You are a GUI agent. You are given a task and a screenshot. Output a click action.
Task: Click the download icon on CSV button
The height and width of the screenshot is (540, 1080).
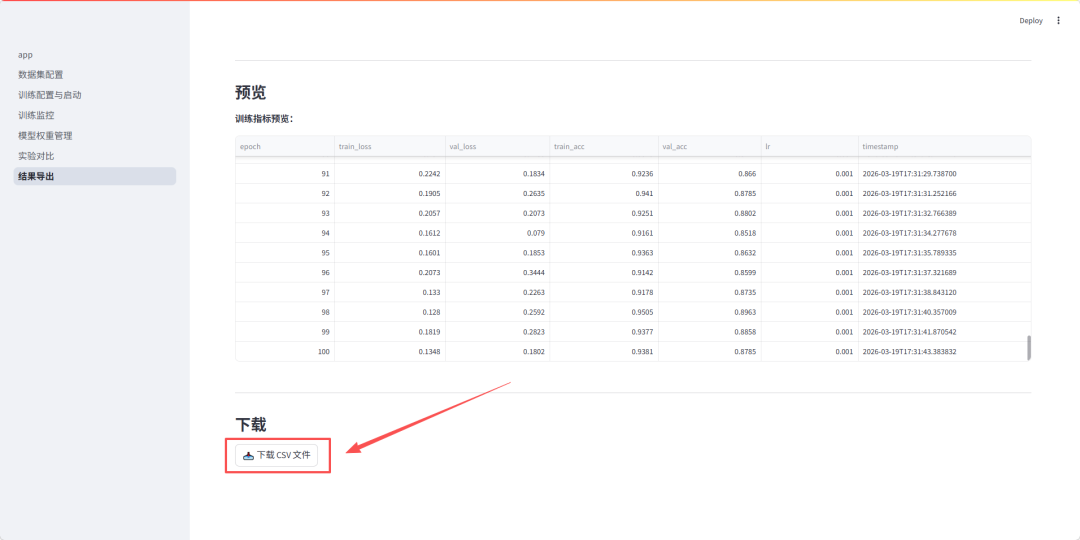coord(249,455)
